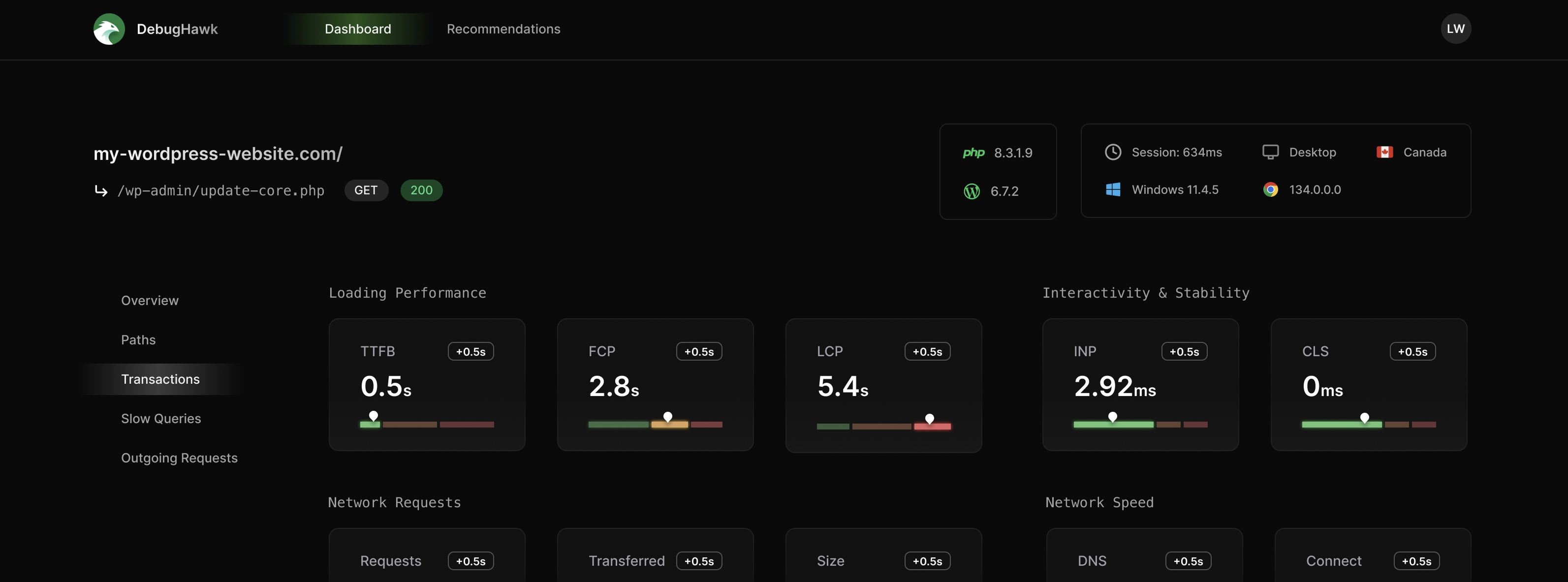The width and height of the screenshot is (1568, 582).
Task: Click the my-wordpress-website.com/ title
Action: click(x=218, y=153)
